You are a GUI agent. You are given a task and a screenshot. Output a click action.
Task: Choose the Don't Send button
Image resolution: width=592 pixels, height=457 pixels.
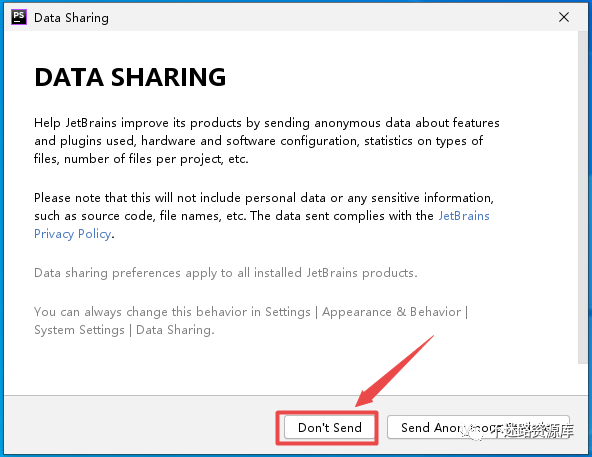point(330,427)
